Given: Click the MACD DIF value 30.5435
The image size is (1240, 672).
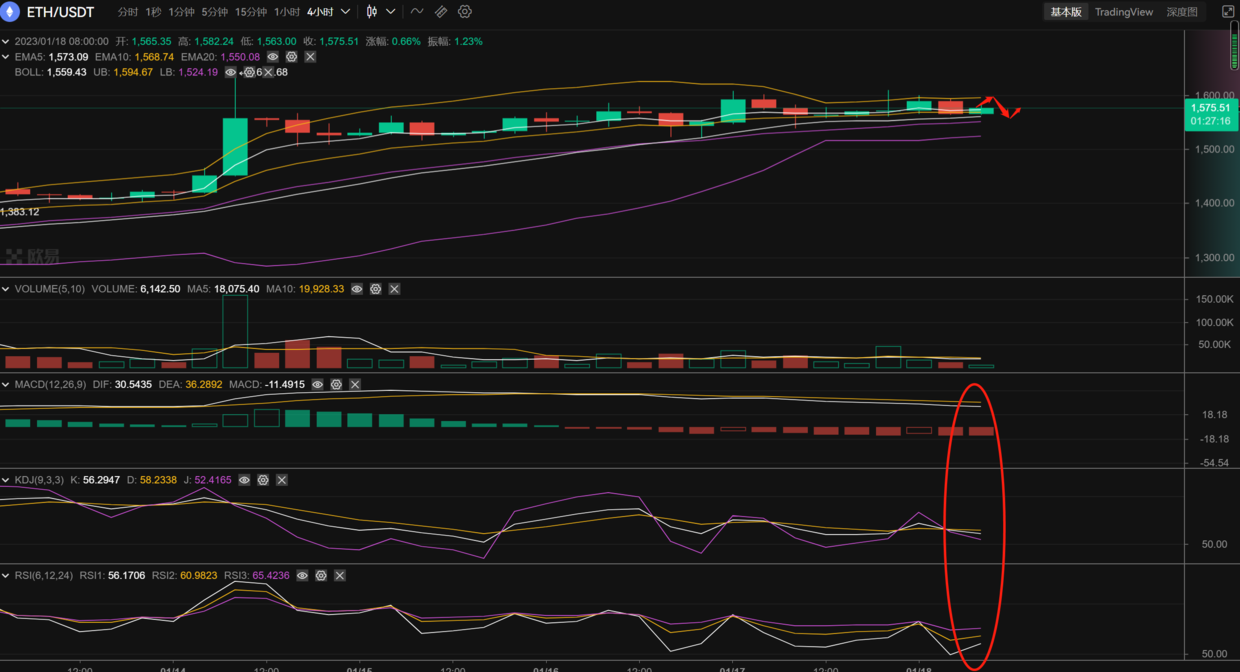Looking at the screenshot, I should point(133,384).
